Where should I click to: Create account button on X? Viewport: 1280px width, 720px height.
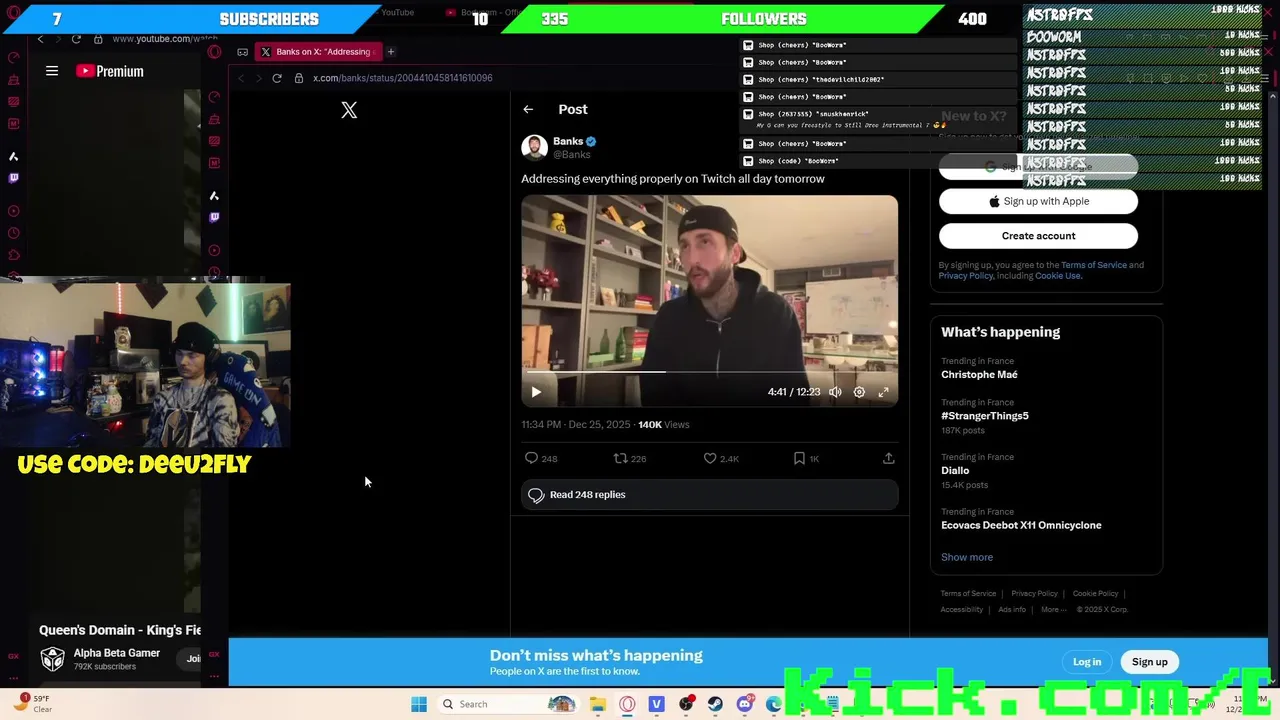(x=1038, y=236)
